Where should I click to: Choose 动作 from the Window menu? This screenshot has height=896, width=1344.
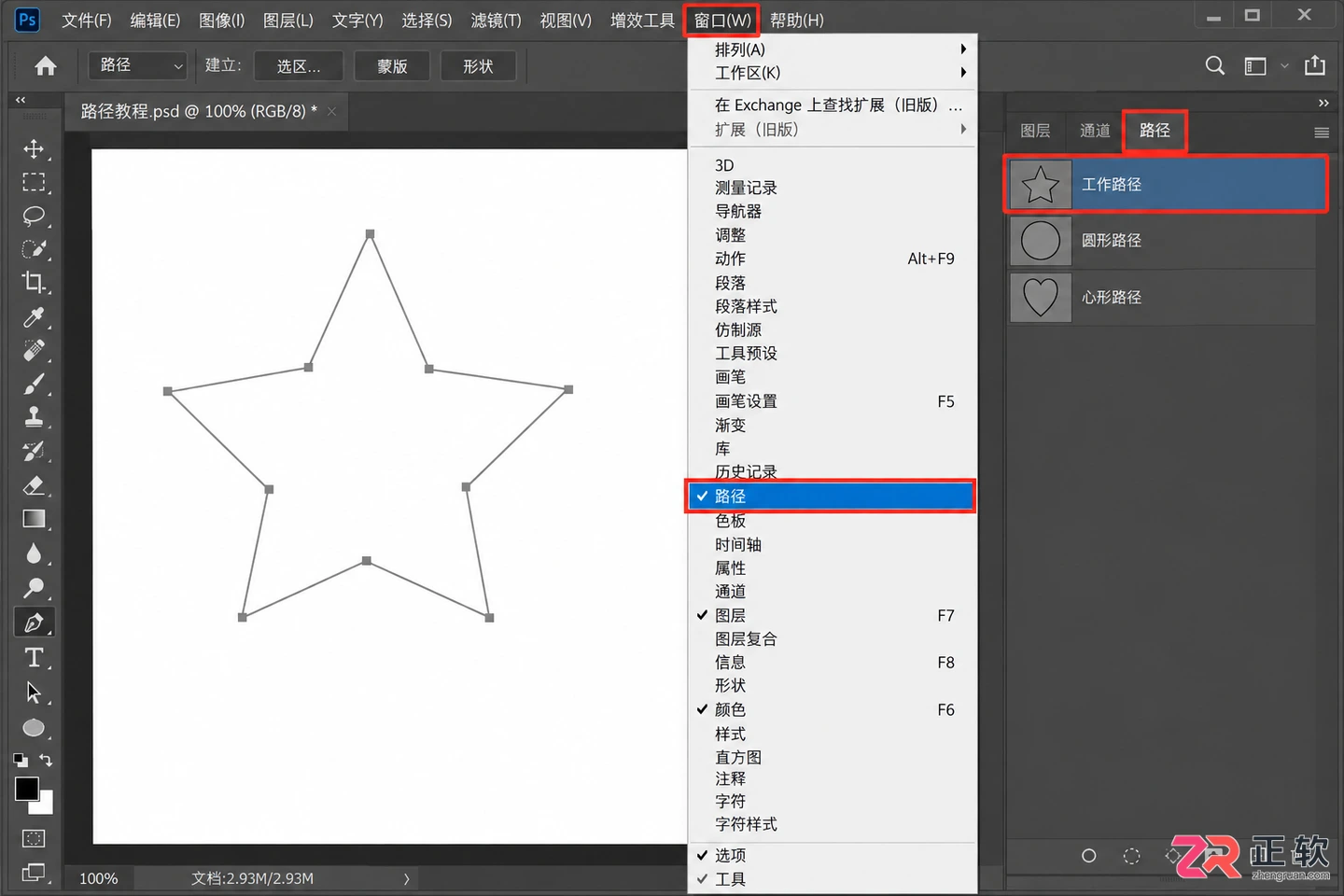832,259
